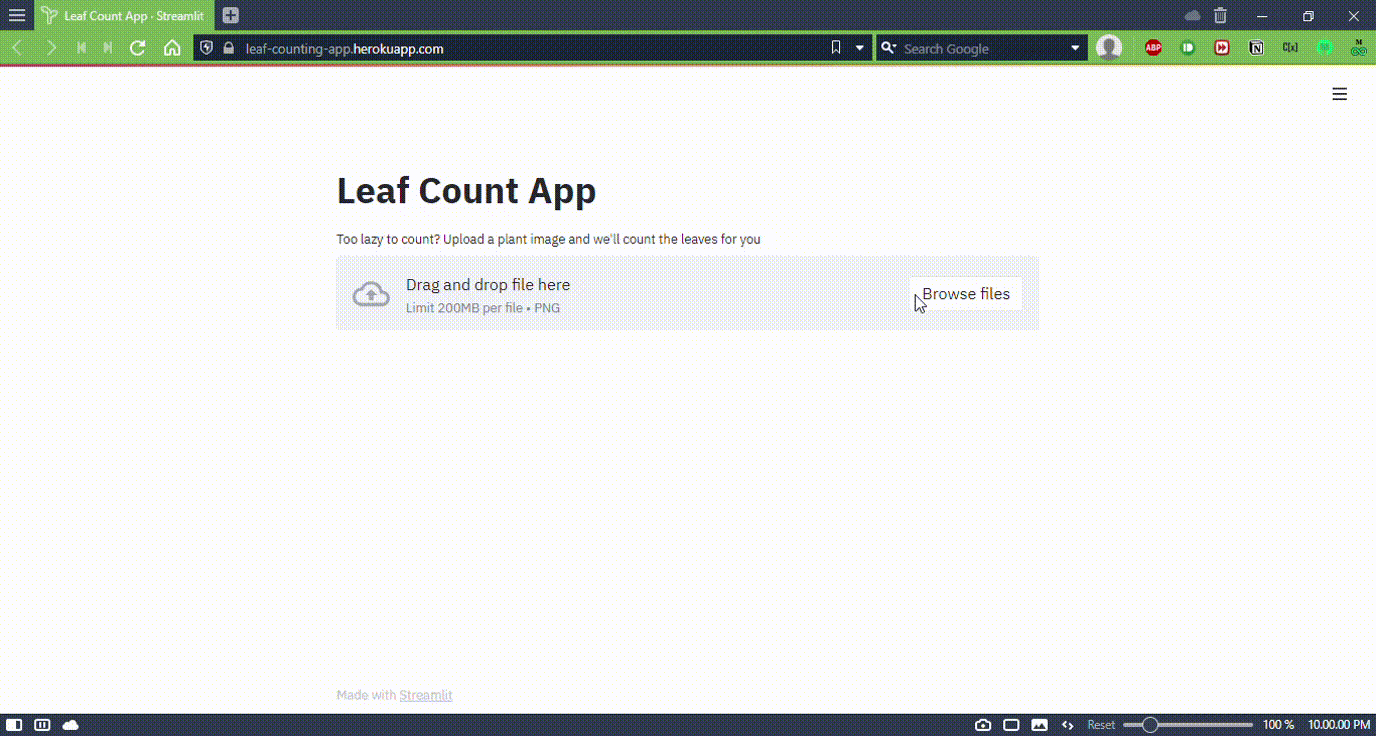This screenshot has width=1376, height=736.
Task: Click the Browse files button
Action: coord(966,294)
